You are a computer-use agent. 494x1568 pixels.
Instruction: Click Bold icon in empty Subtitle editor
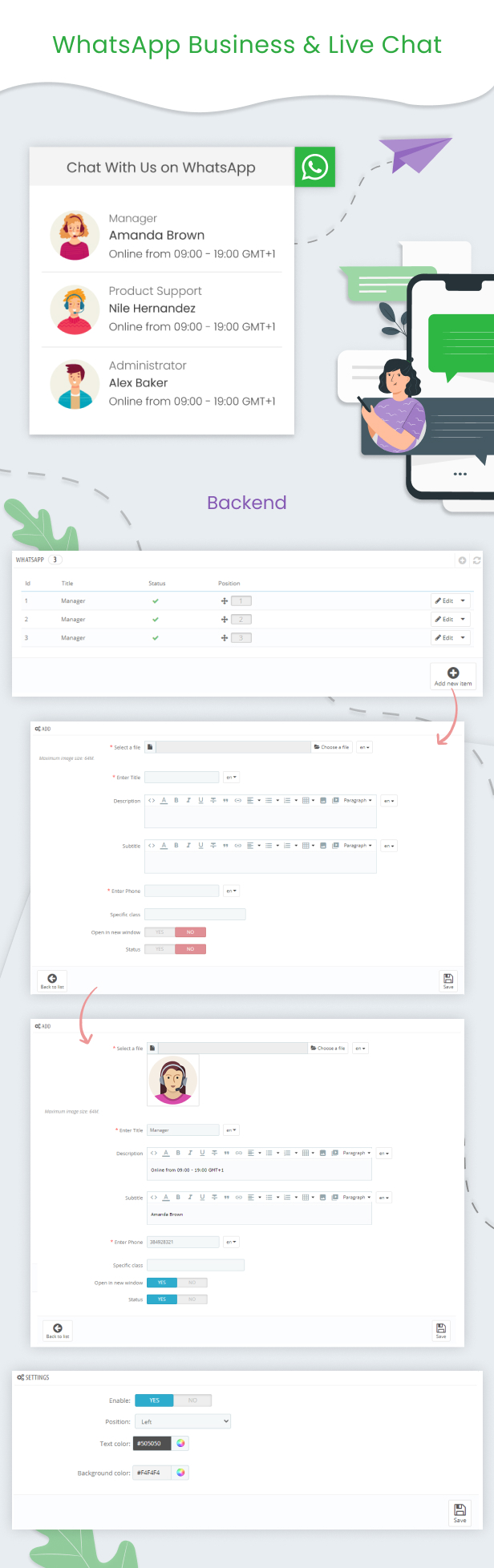tap(176, 846)
